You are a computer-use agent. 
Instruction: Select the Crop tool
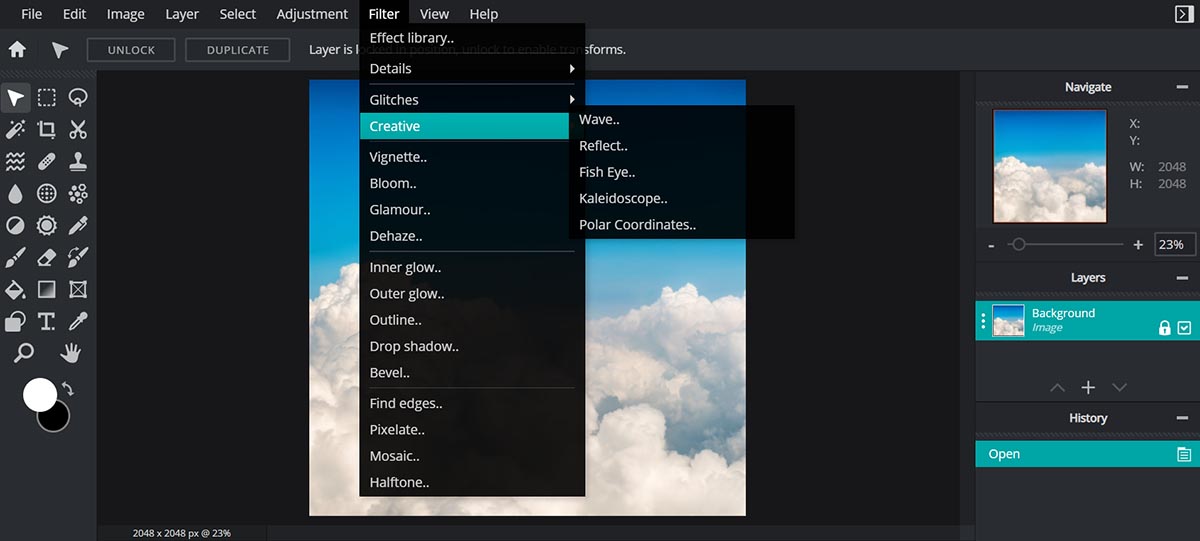tap(47, 129)
